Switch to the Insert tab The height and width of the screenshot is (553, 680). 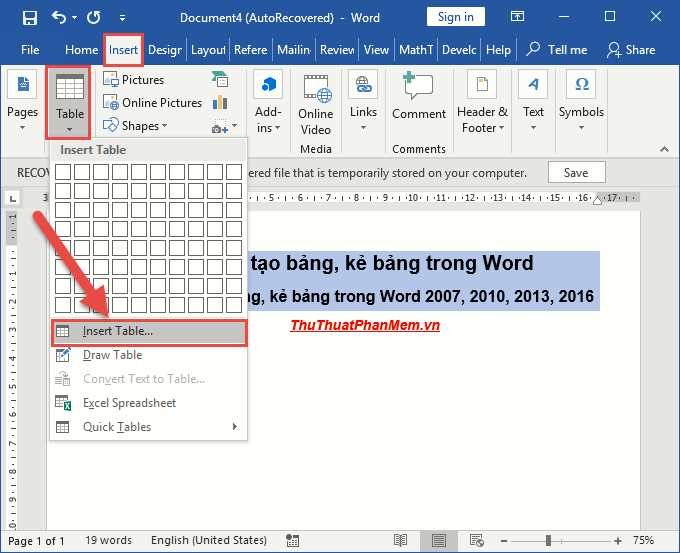tap(123, 50)
